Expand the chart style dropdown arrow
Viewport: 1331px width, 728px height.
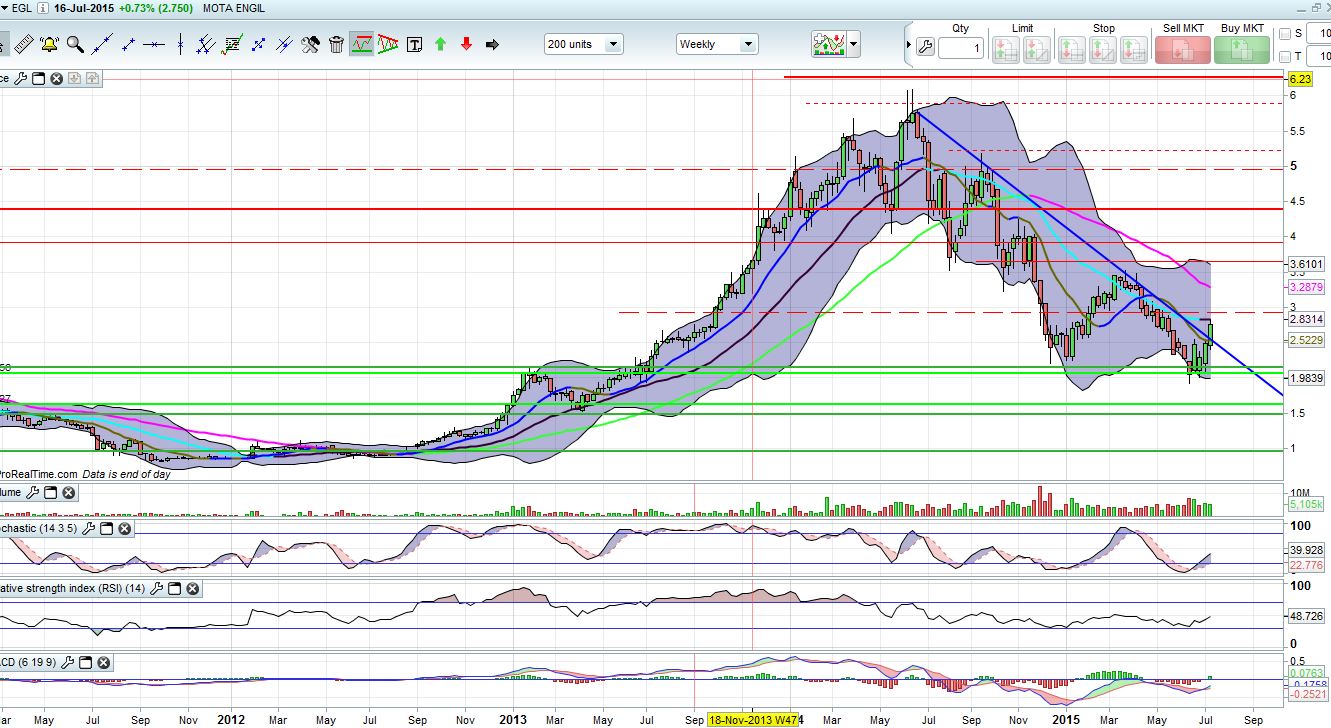click(853, 45)
